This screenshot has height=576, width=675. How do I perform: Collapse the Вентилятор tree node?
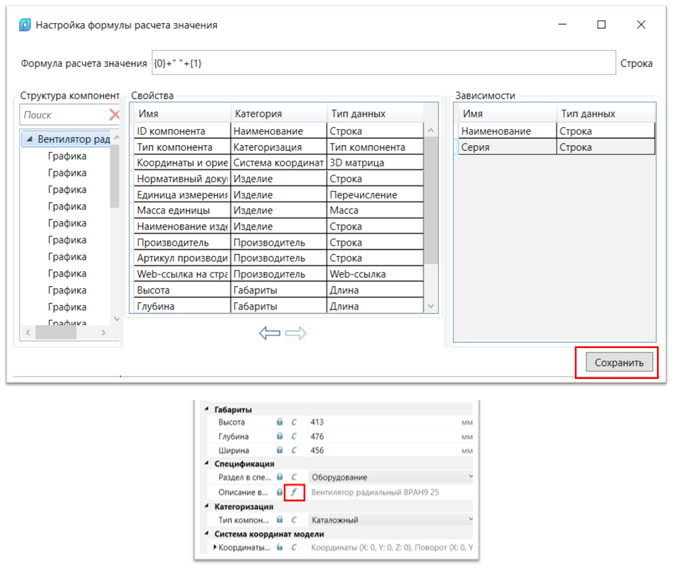pos(29,139)
